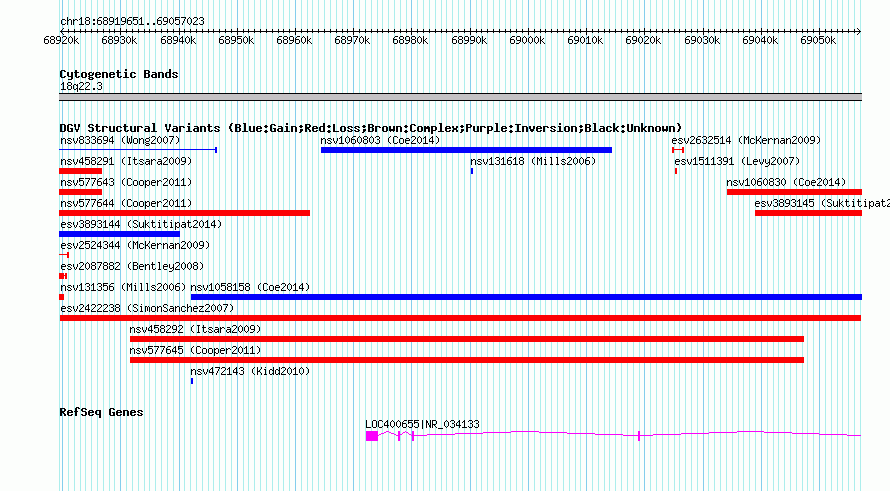
Task: Select the nsv1060803 (Coe2014) blue gain bar
Action: click(466, 150)
